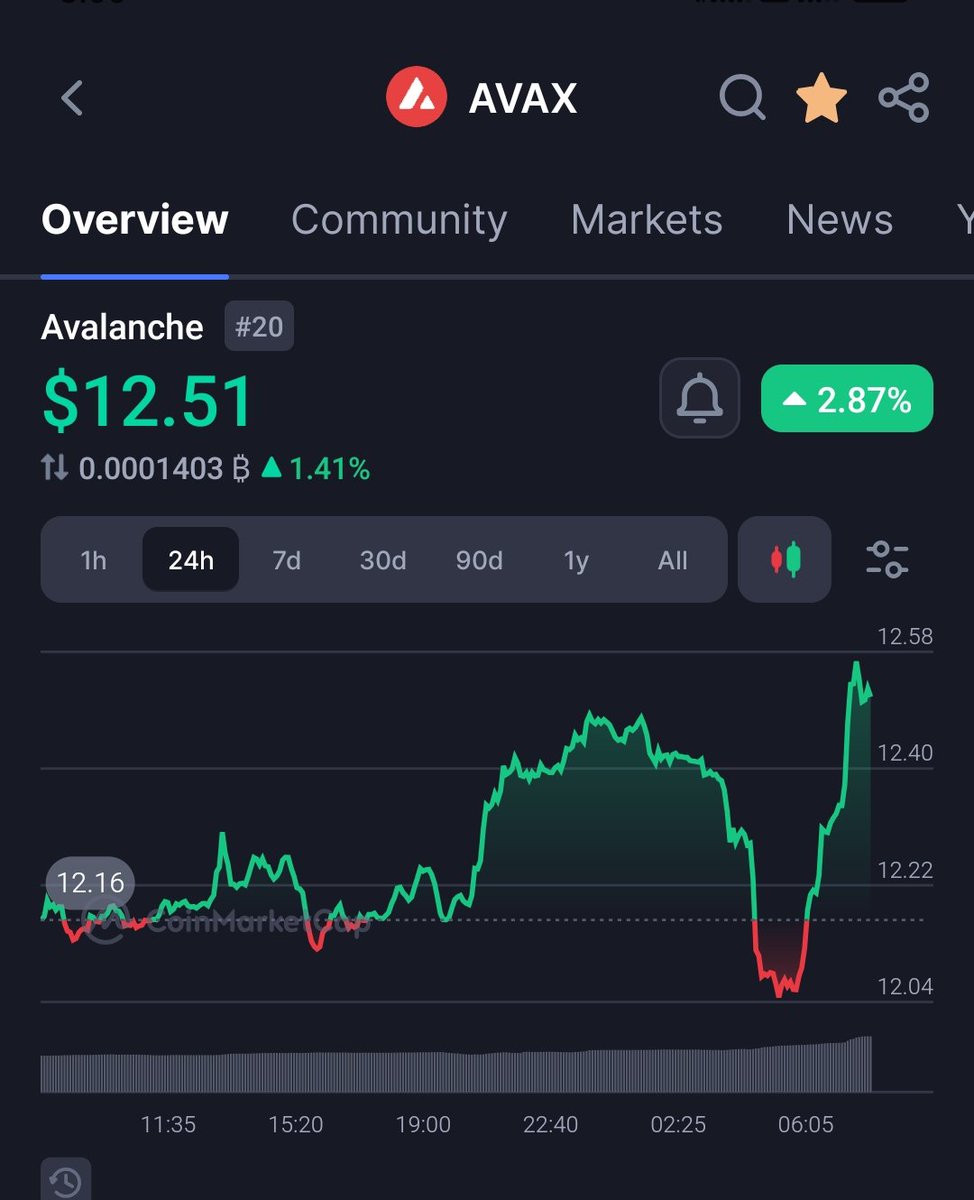This screenshot has width=974, height=1200.
Task: Switch to candlestick chart view
Action: pos(785,559)
